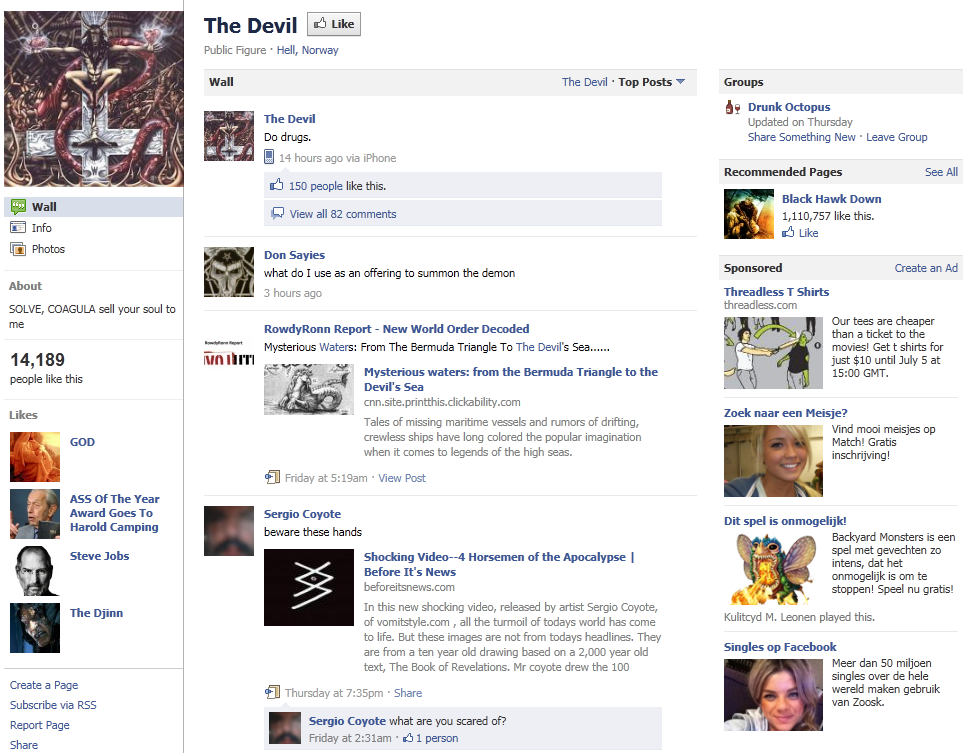The height and width of the screenshot is (753, 977).
Task: Open Don Sayies profile name
Action: click(x=294, y=255)
